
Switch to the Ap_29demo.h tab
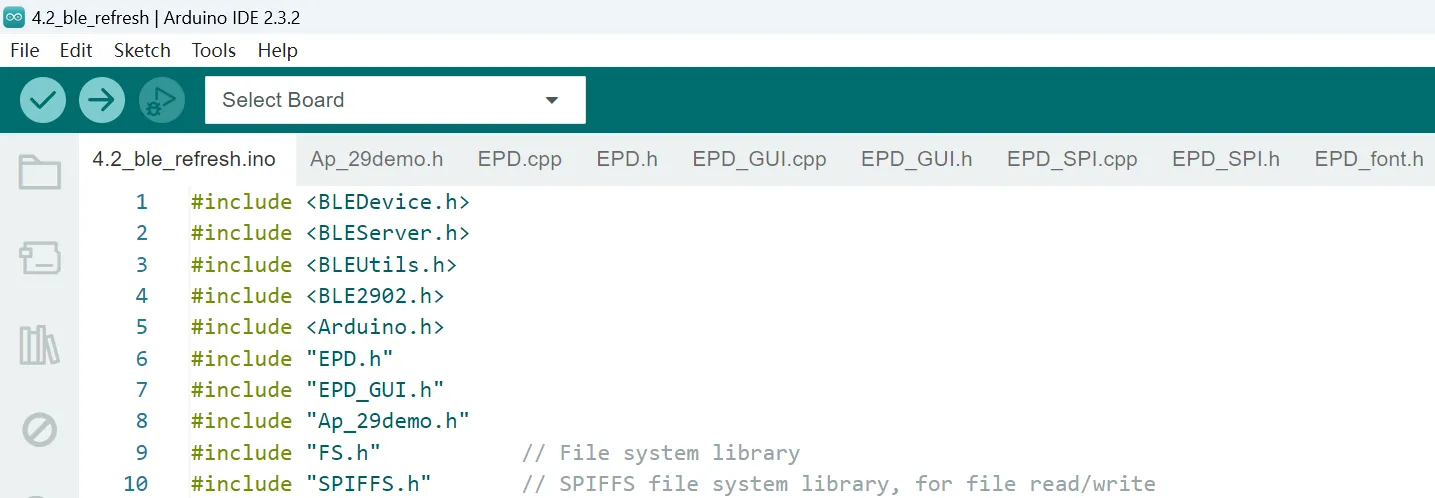pos(376,159)
